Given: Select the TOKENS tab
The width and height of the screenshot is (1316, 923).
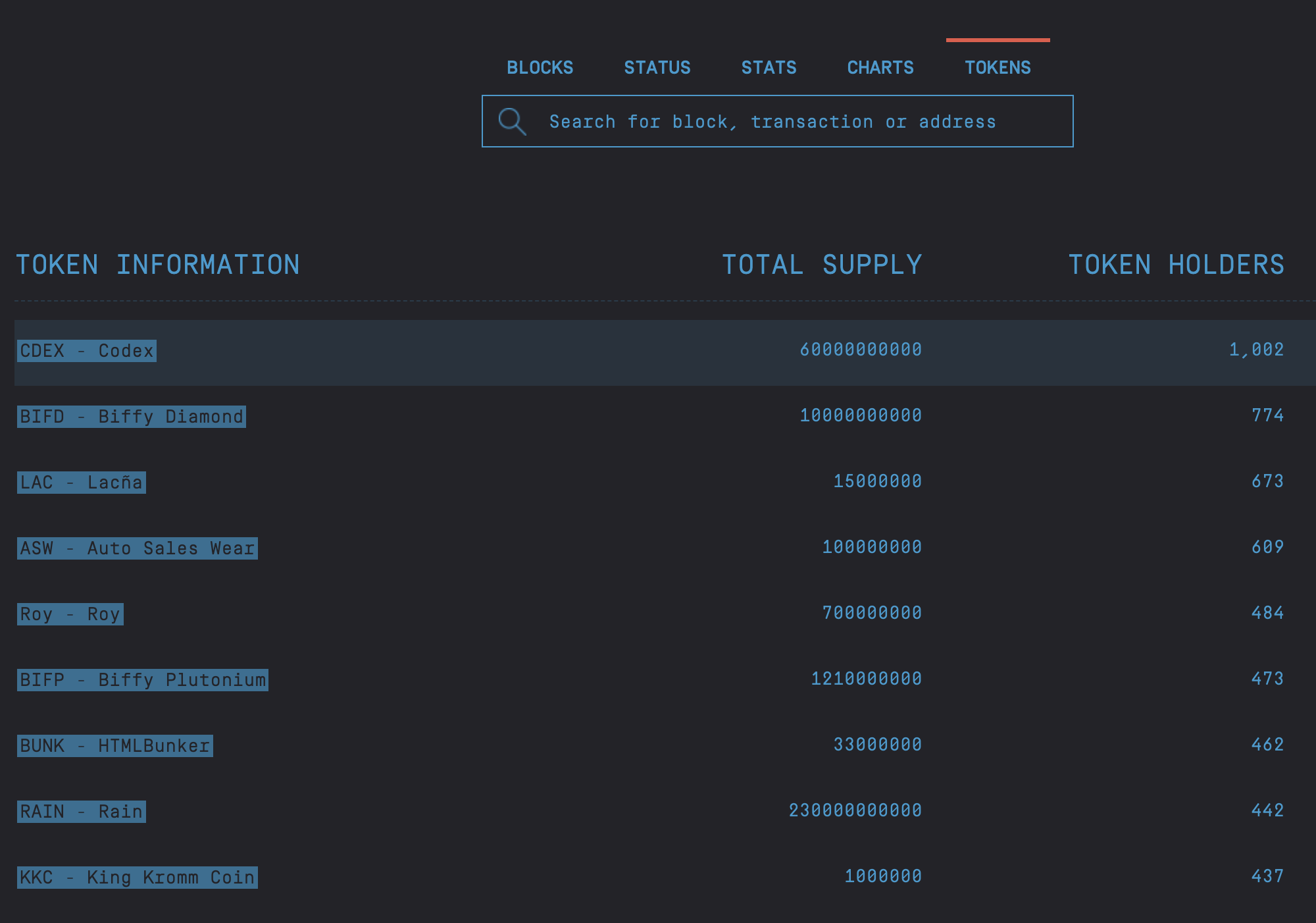Looking at the screenshot, I should point(998,68).
